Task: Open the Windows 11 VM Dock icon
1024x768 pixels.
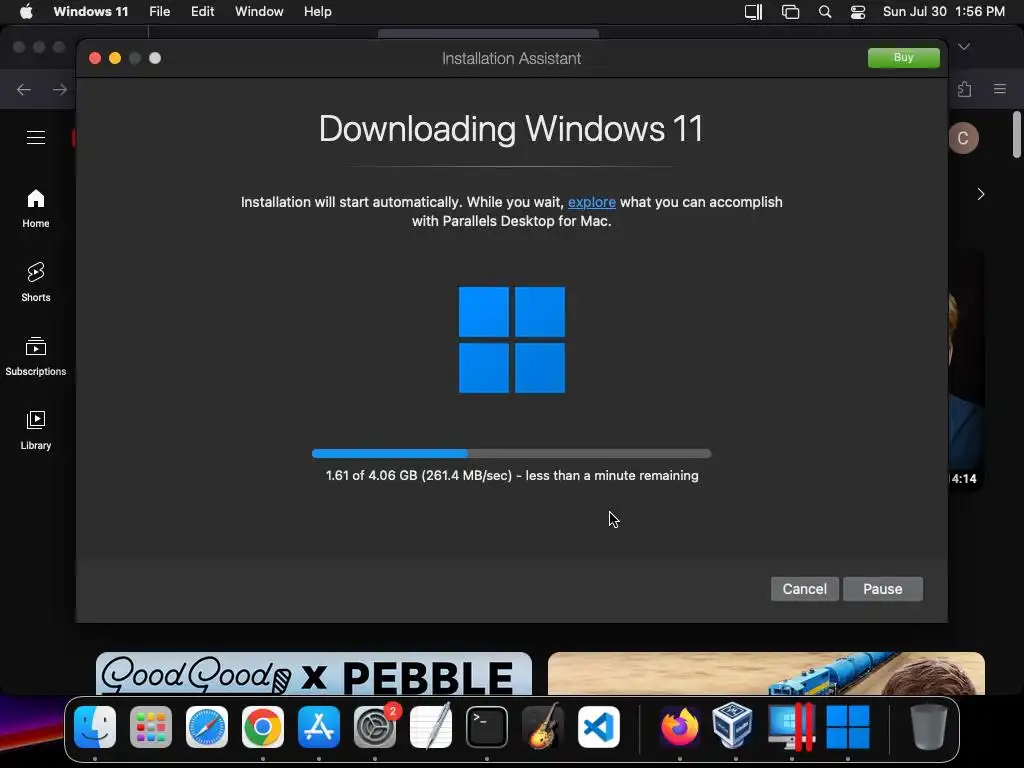Action: pyautogui.click(x=848, y=727)
